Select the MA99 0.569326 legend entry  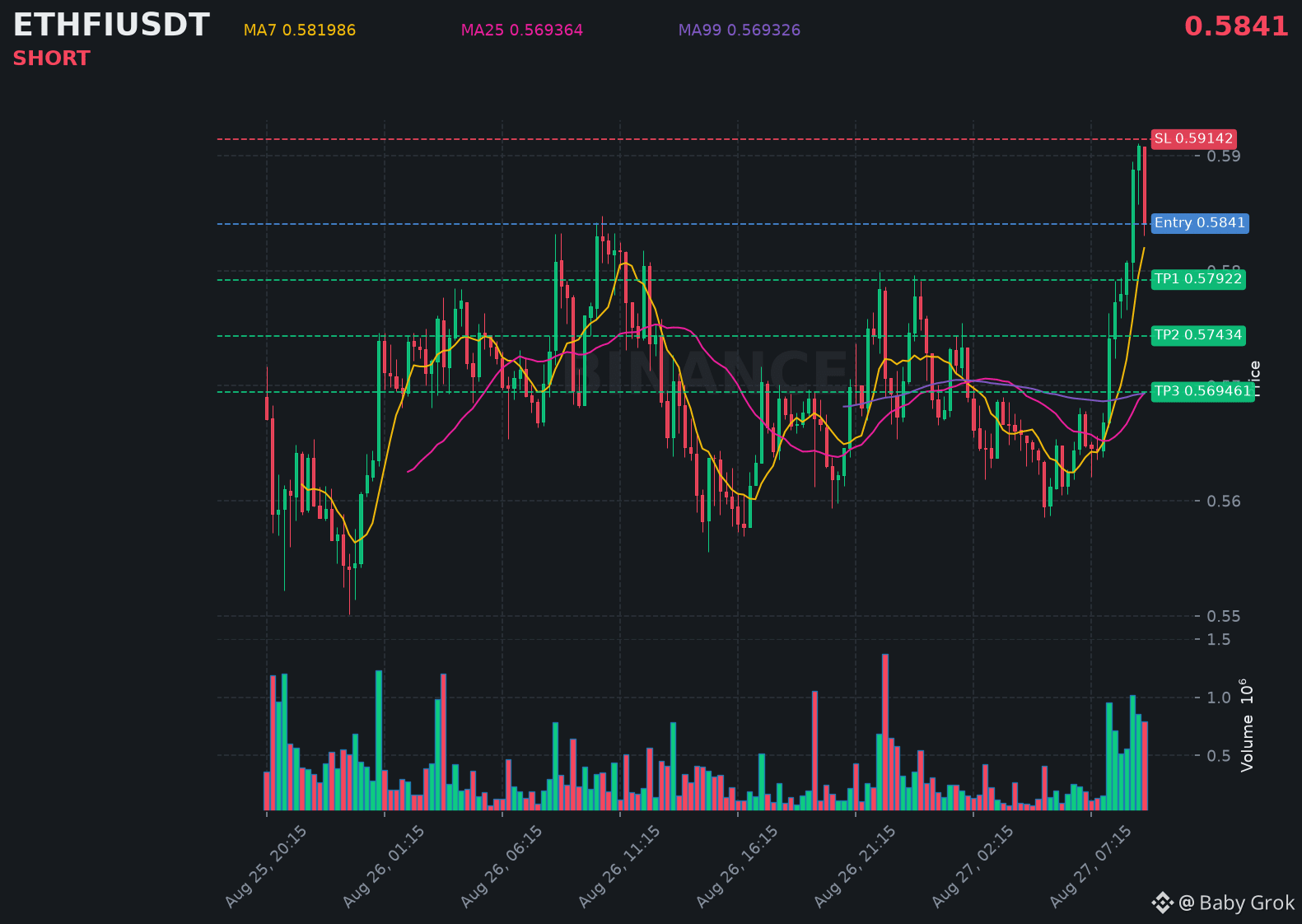(x=740, y=30)
